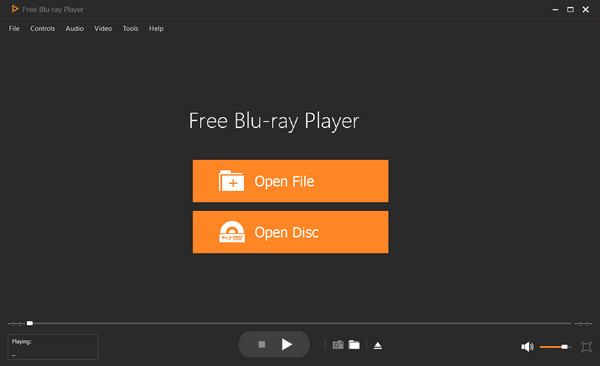The height and width of the screenshot is (366, 600).
Task: Click the app logo in title bar
Action: [x=15, y=9]
